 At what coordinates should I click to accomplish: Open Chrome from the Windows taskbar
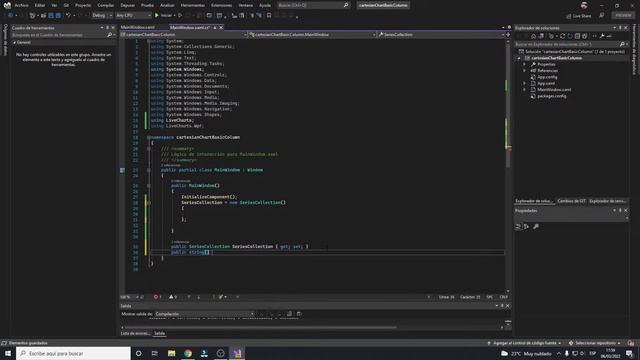pyautogui.click(x=188, y=353)
